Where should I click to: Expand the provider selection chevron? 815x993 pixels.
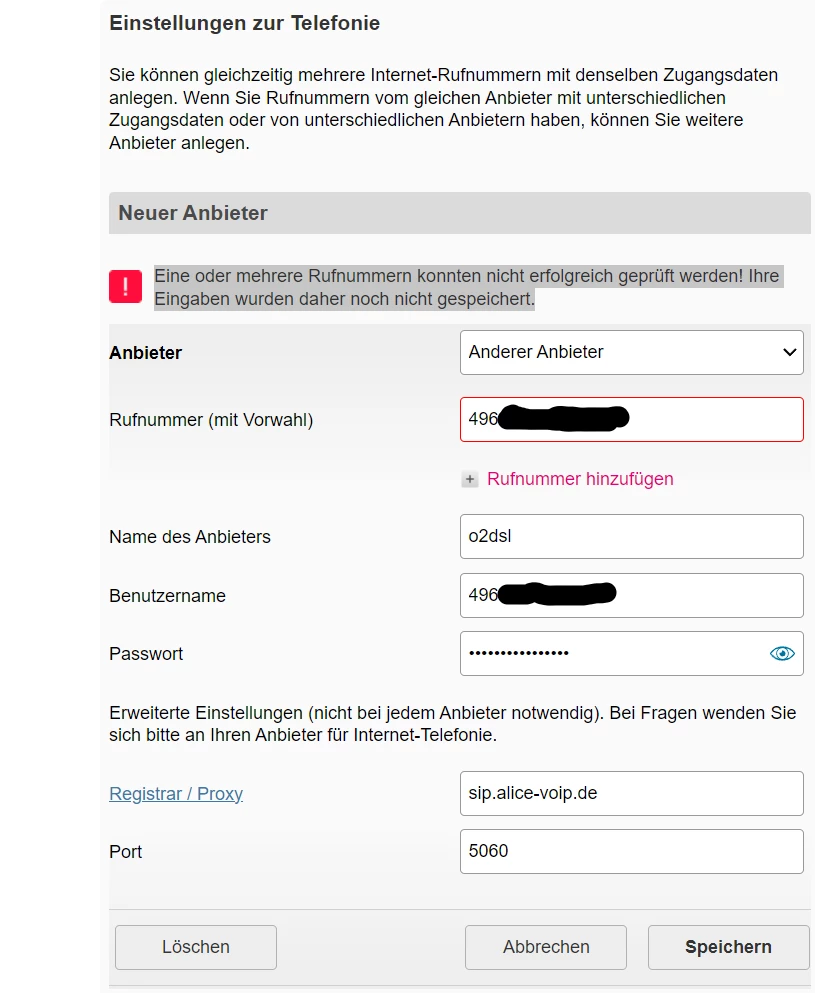click(789, 352)
